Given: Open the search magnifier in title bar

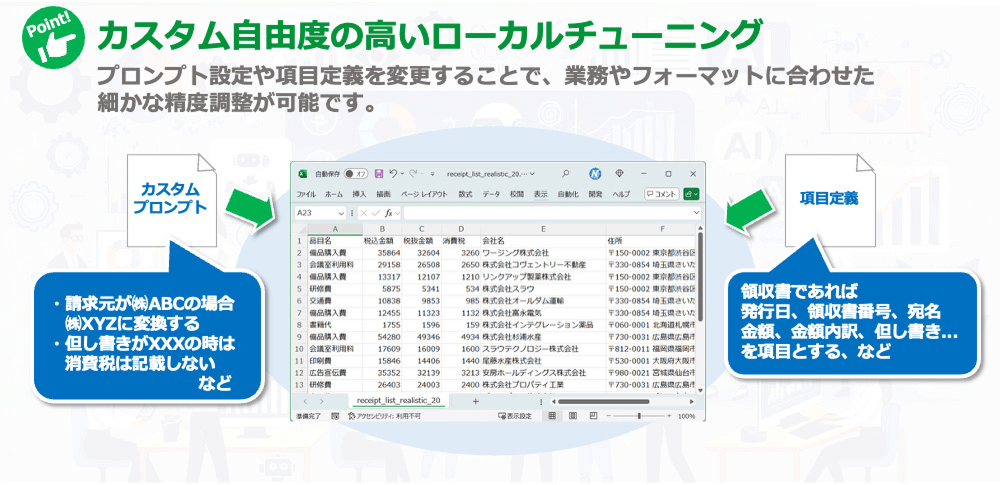Looking at the screenshot, I should (565, 173).
